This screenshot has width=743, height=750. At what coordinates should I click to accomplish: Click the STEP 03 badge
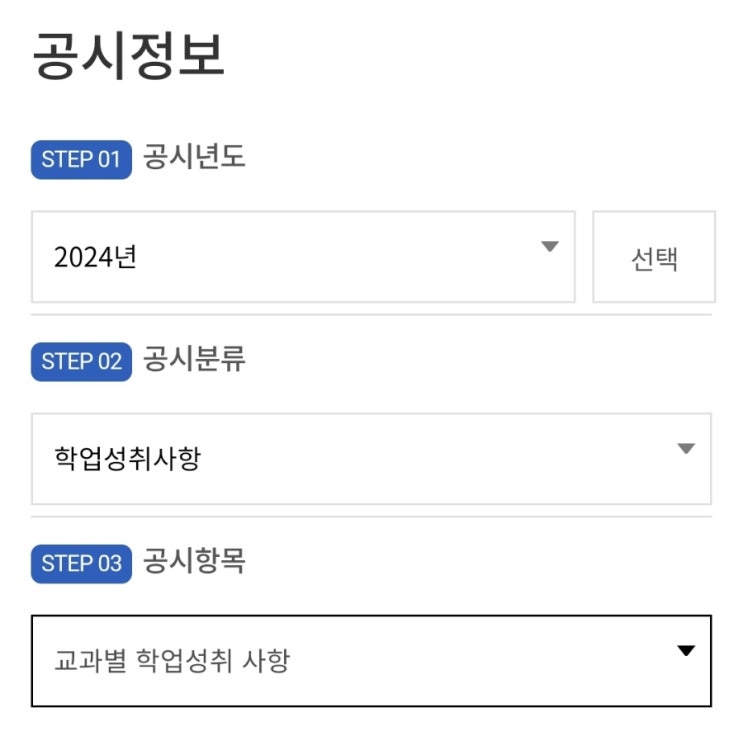tap(81, 563)
